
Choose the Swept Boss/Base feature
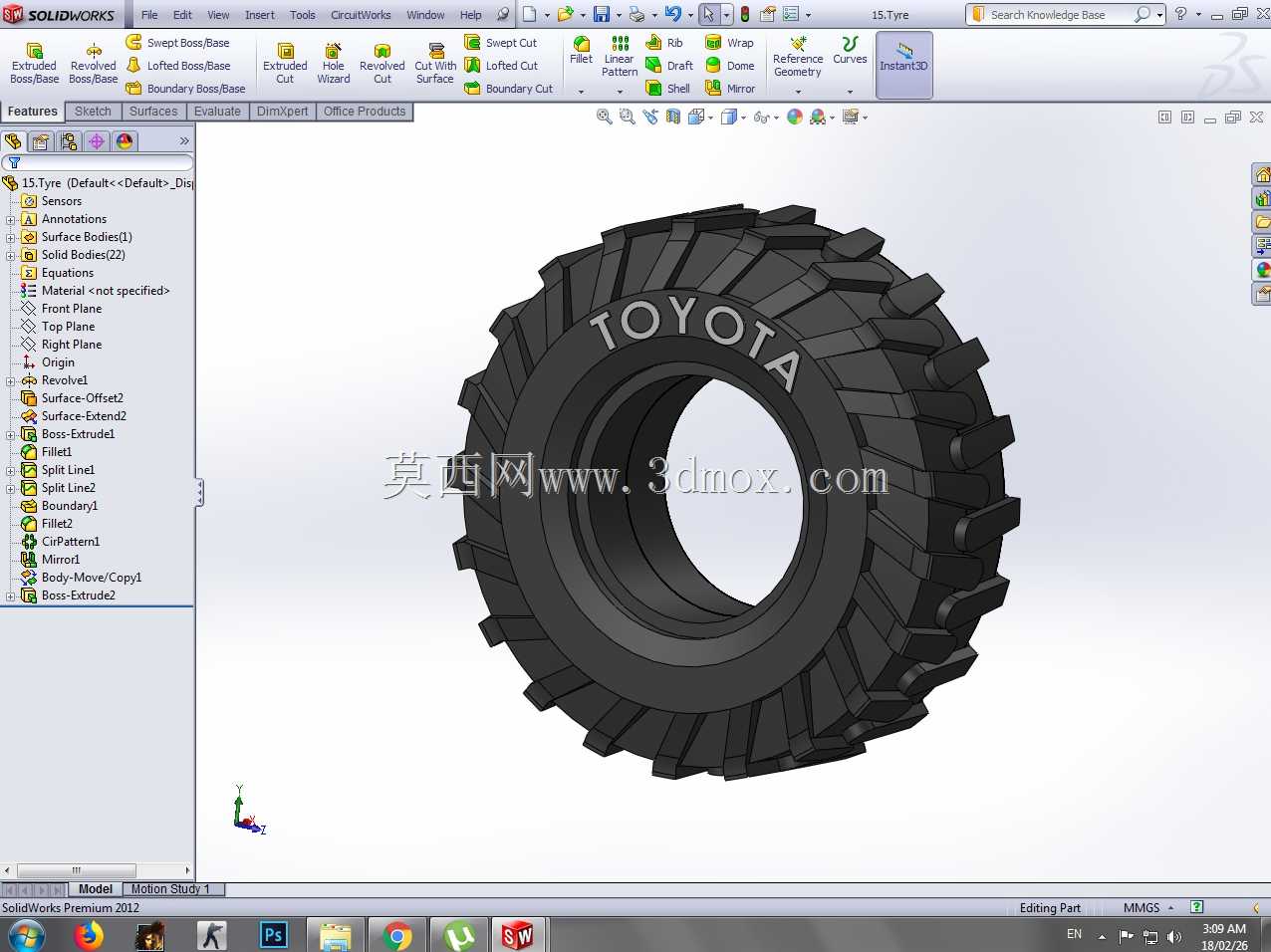(x=178, y=43)
